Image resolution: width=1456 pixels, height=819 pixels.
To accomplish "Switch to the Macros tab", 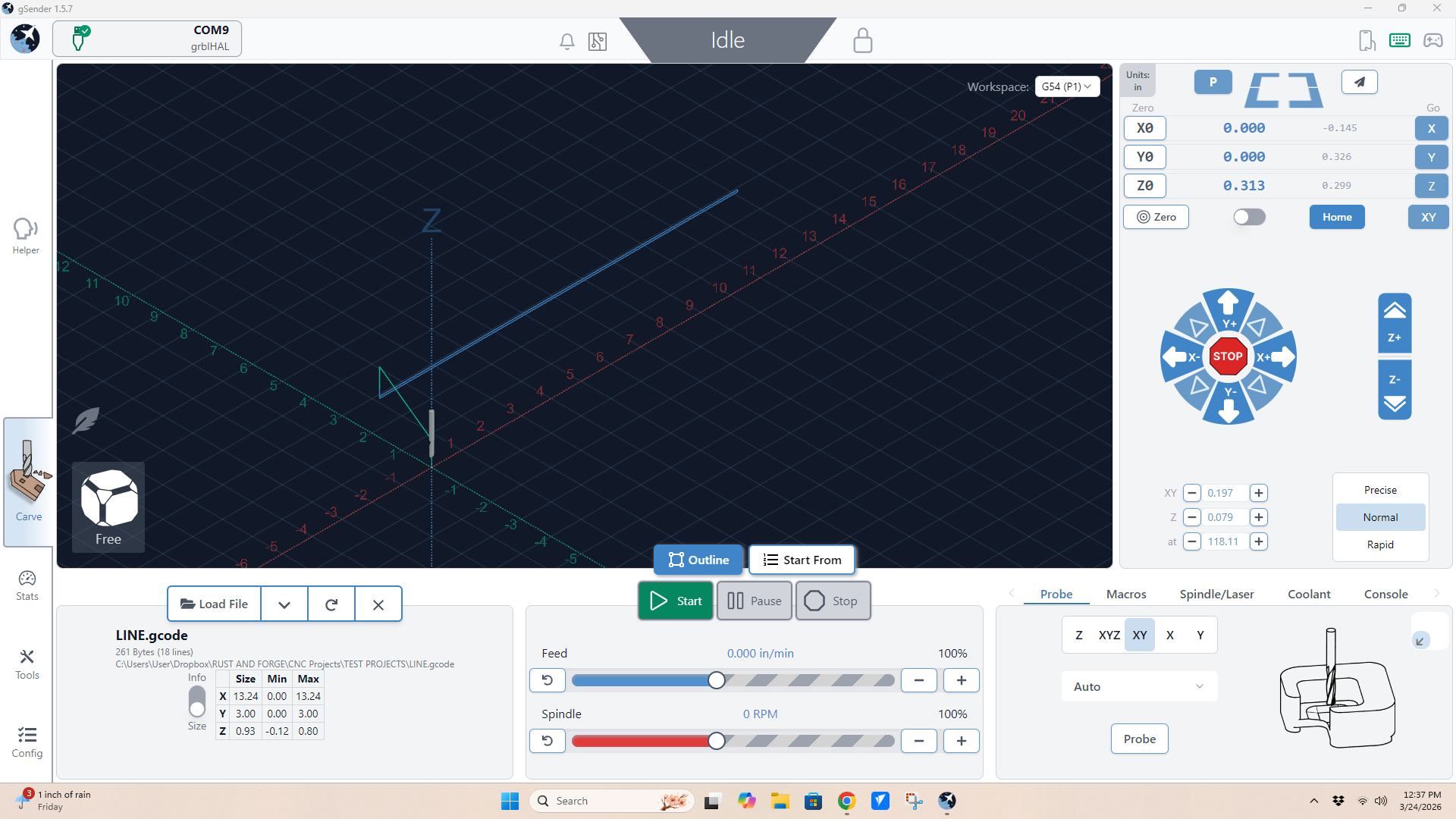I will pos(1125,594).
